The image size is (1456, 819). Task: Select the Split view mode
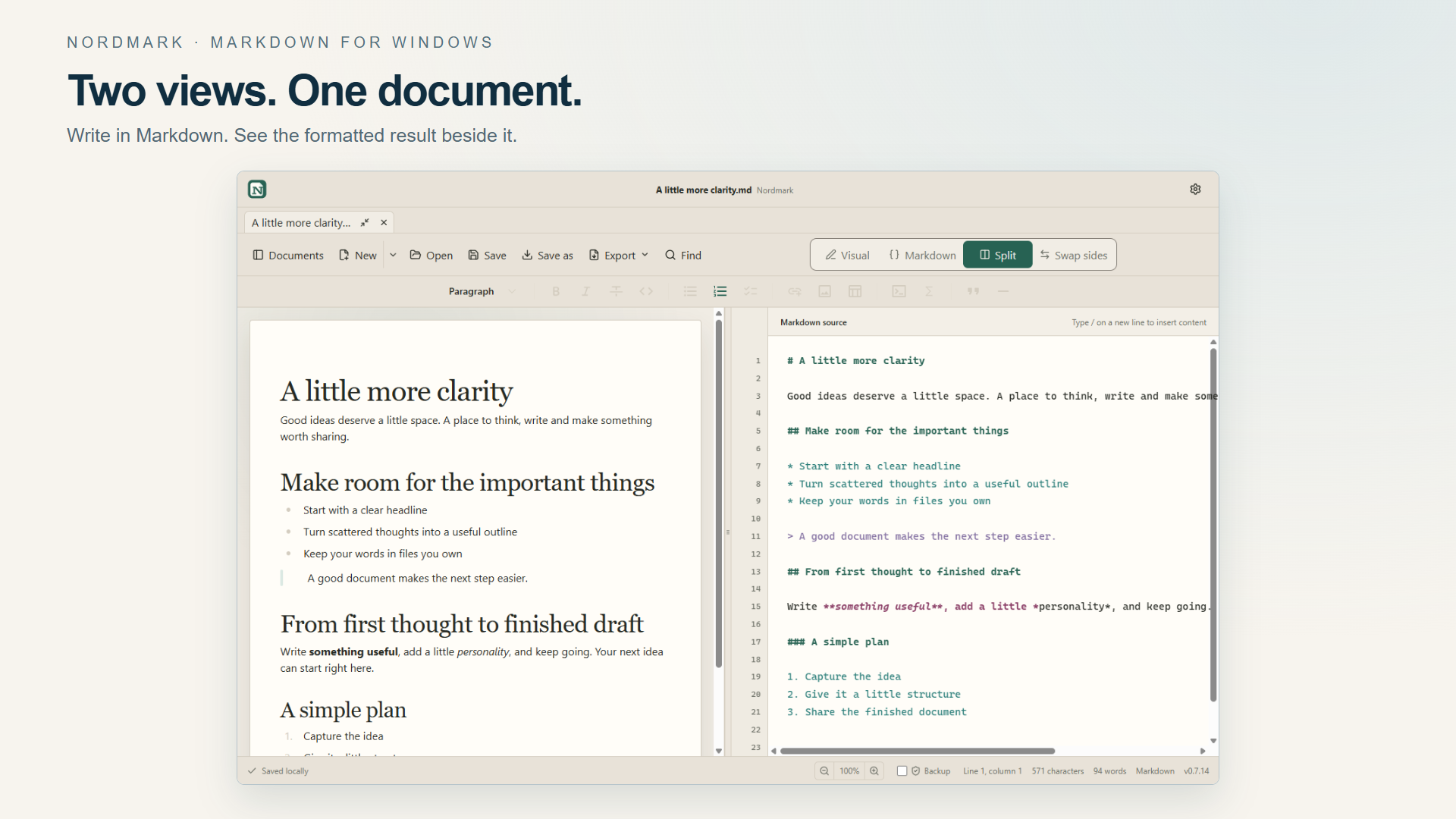pyautogui.click(x=997, y=255)
